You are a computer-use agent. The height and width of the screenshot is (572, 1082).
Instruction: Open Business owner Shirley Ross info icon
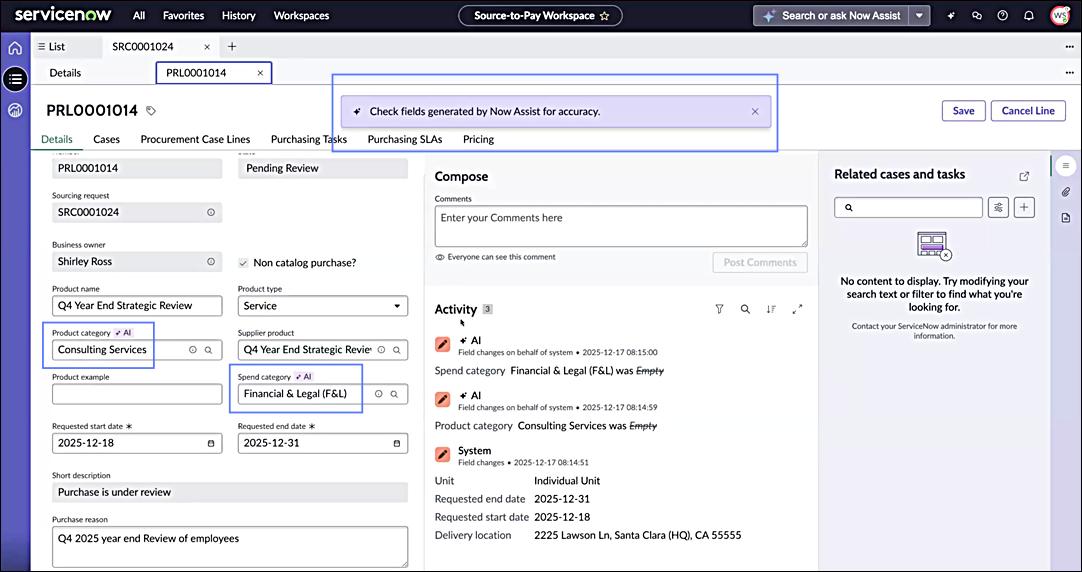pos(211,262)
